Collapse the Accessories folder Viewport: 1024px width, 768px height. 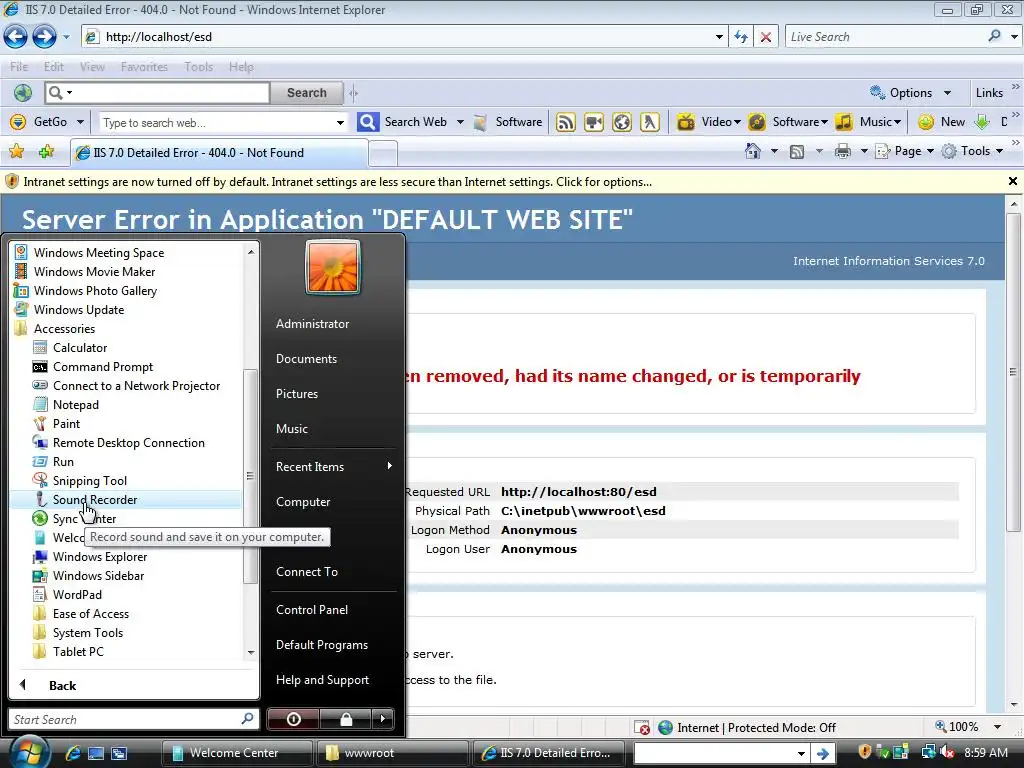64,328
